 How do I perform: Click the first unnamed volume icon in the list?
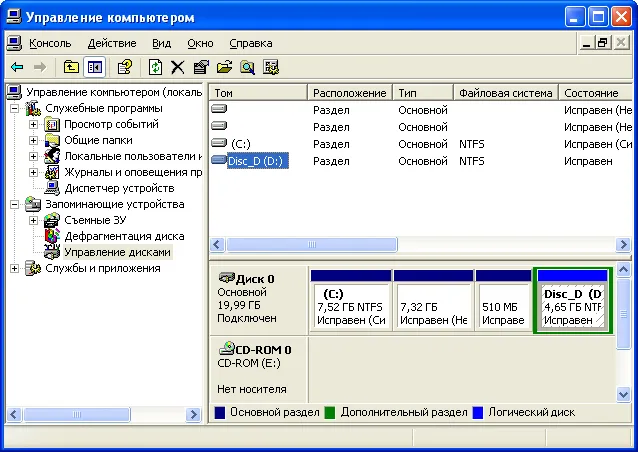click(x=219, y=109)
